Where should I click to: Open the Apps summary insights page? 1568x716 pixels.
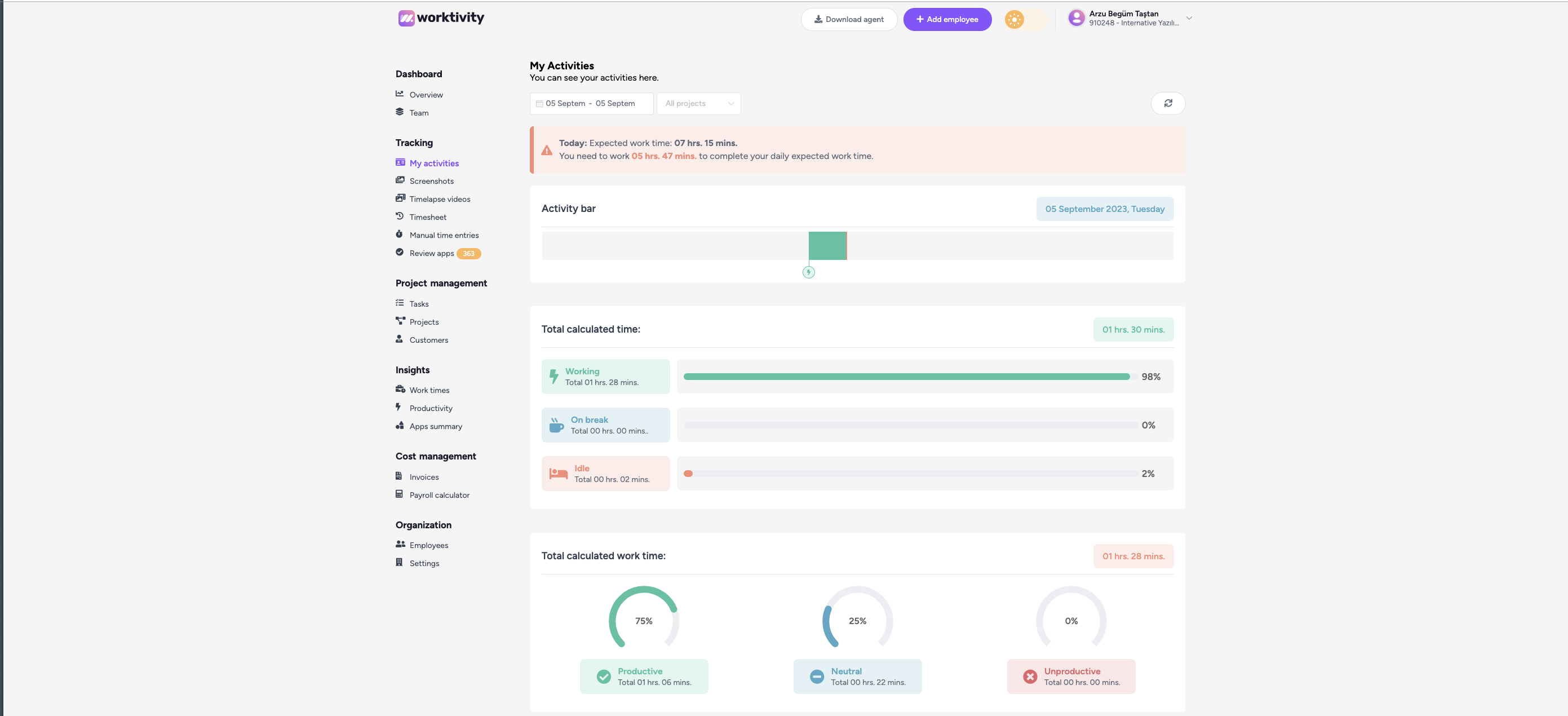435,426
